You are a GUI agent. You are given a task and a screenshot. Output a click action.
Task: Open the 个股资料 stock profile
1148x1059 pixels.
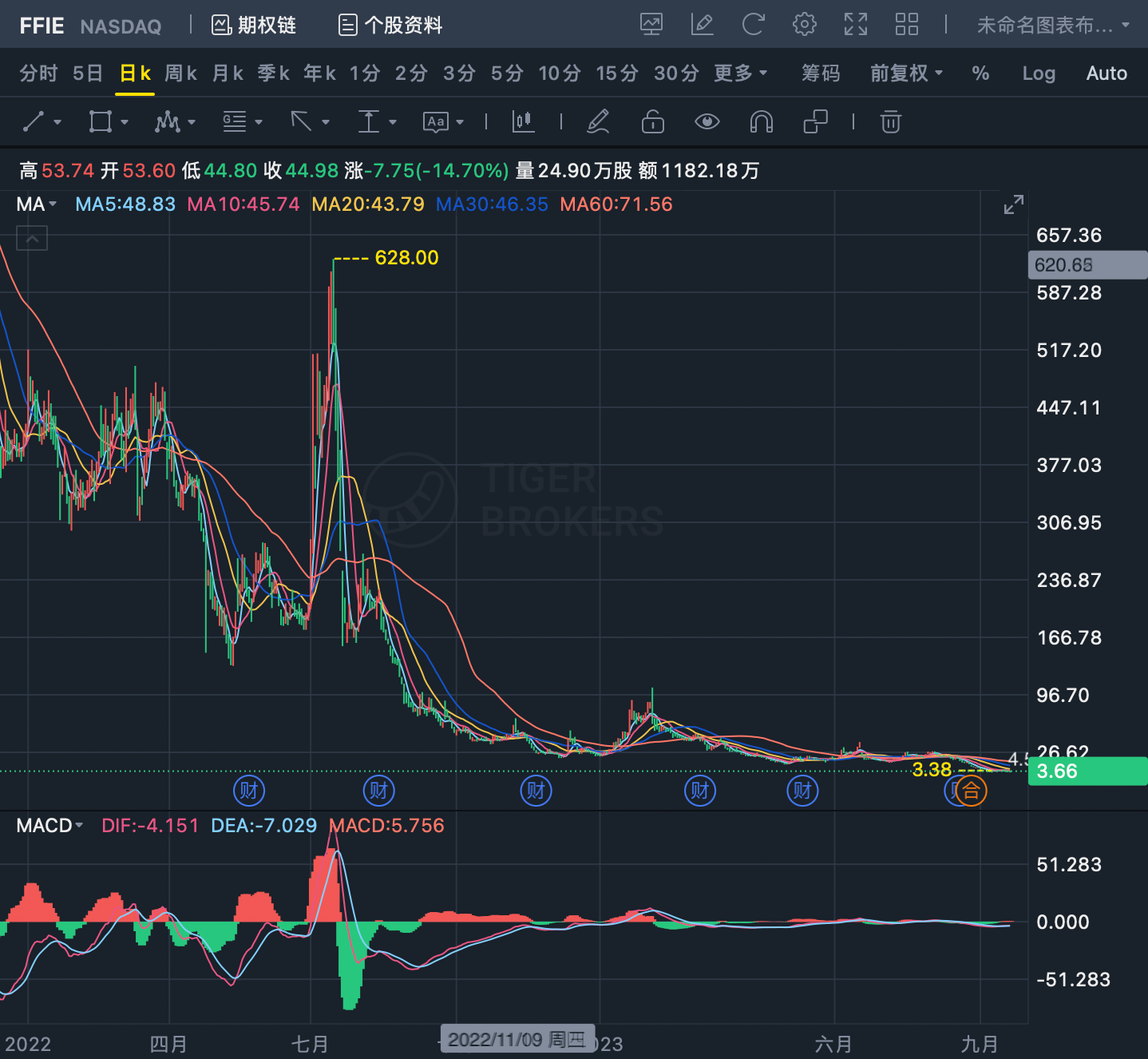390,26
